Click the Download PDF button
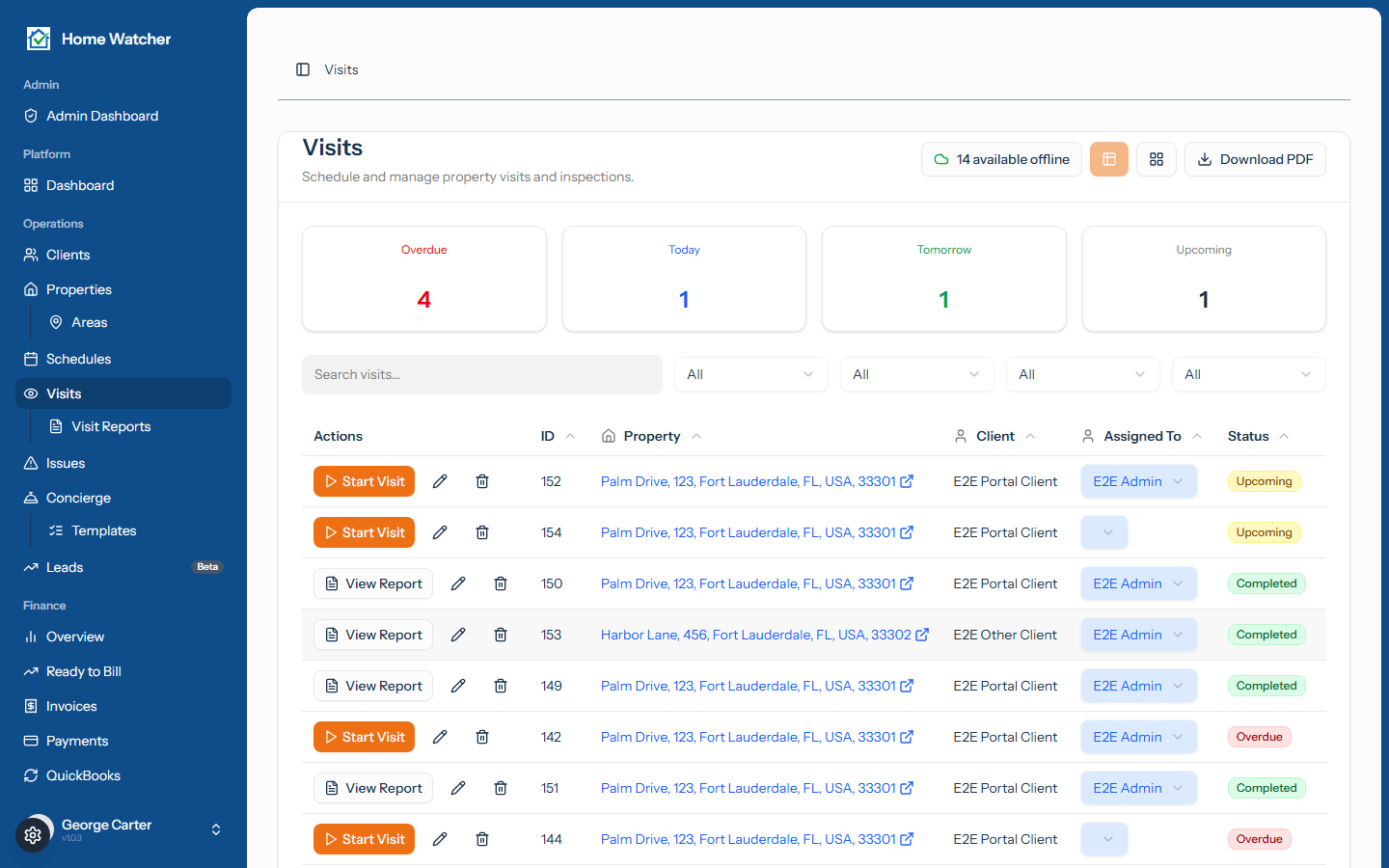The width and height of the screenshot is (1389, 868). click(x=1255, y=159)
